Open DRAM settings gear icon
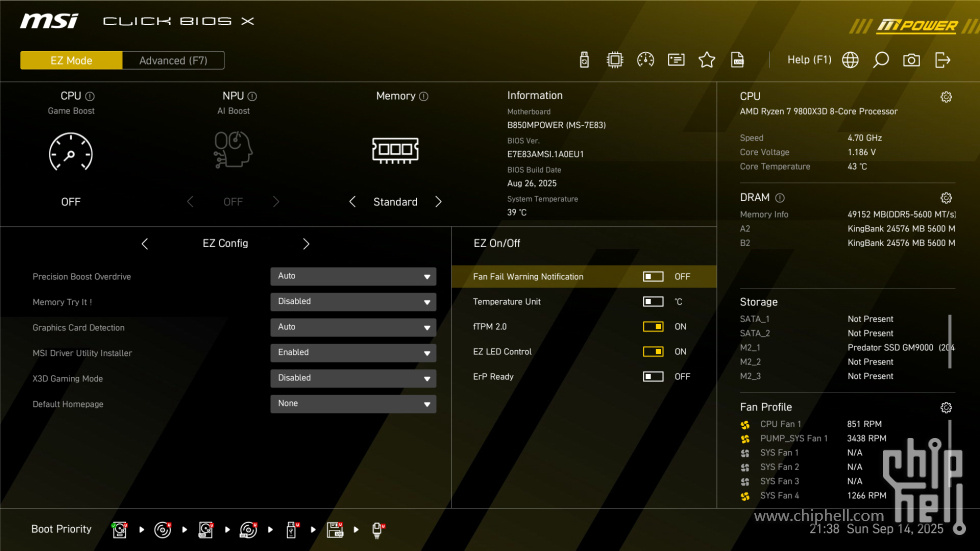This screenshot has width=980, height=551. pyautogui.click(x=946, y=198)
